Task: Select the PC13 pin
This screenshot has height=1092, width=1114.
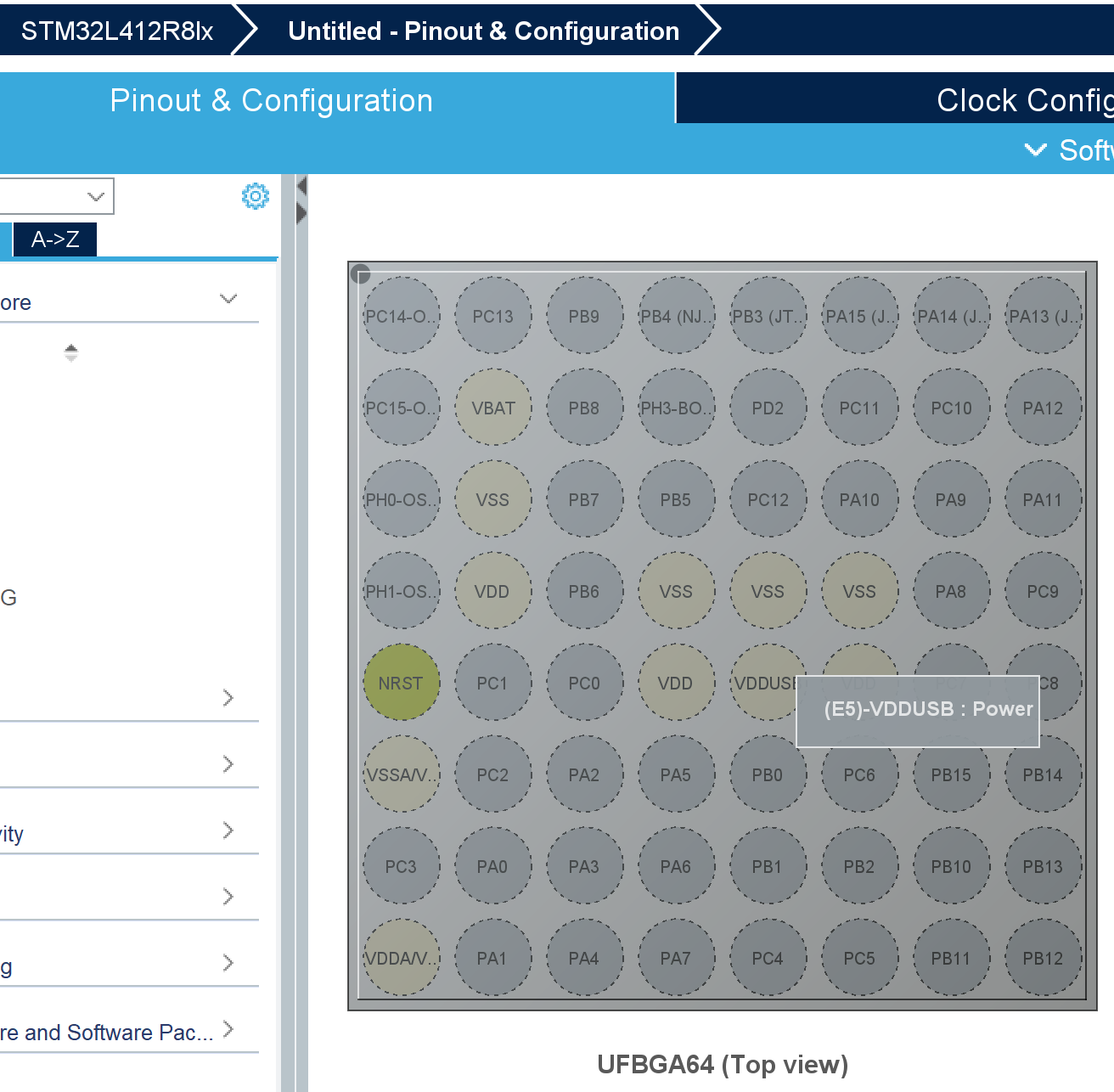Action: [x=493, y=315]
